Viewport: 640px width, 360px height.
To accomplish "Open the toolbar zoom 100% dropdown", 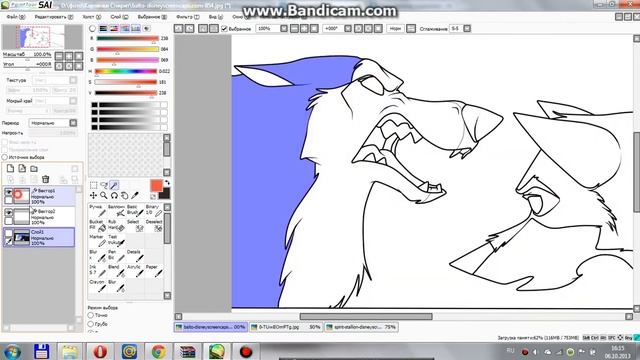I will point(283,29).
